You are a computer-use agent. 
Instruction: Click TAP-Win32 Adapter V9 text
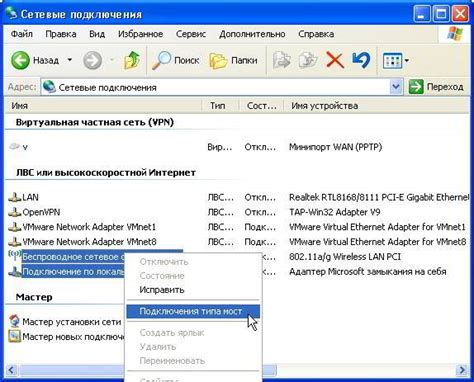tap(335, 212)
